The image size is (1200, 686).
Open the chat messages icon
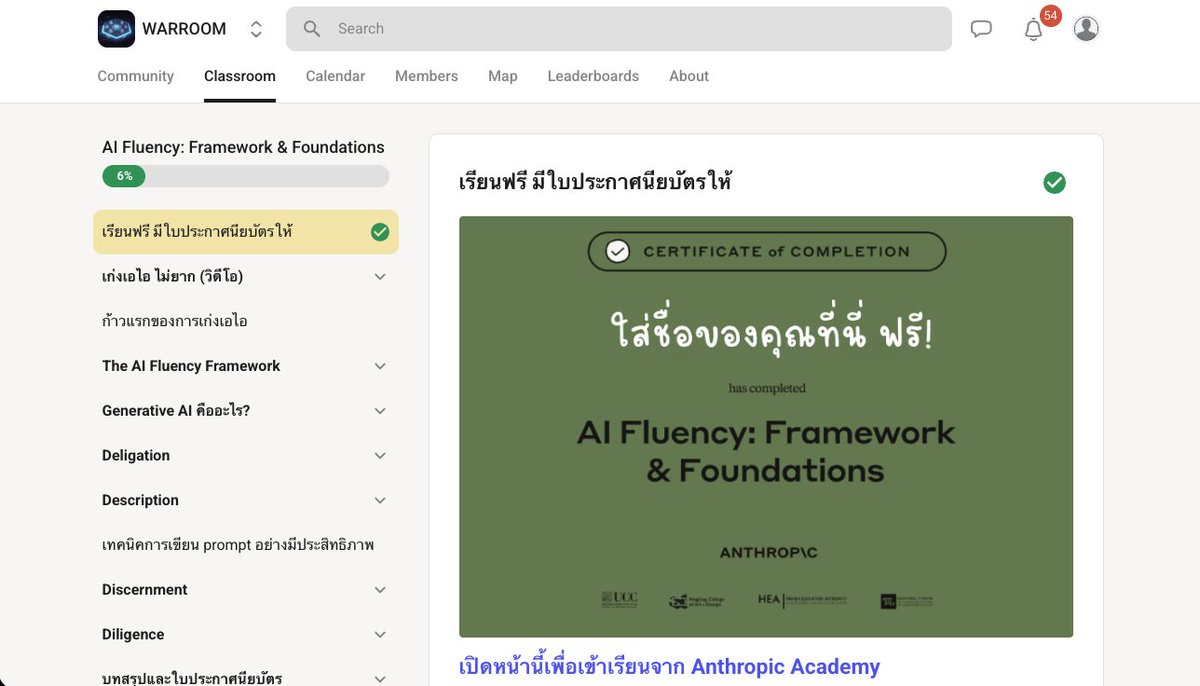point(982,29)
